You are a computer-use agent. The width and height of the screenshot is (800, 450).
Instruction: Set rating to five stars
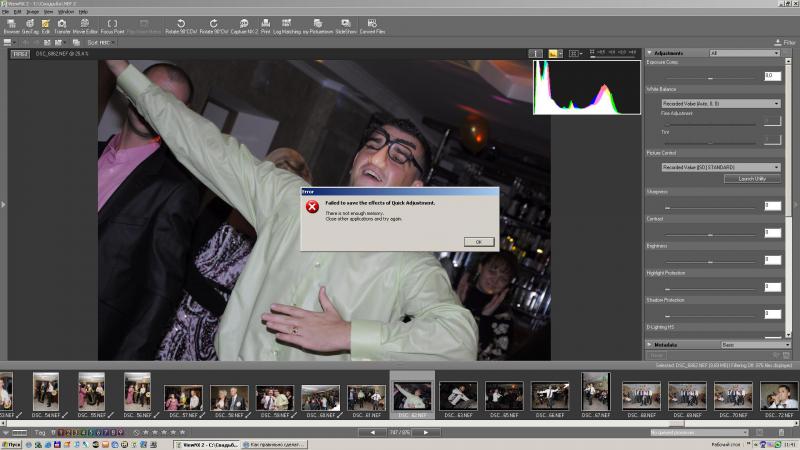tap(182, 433)
